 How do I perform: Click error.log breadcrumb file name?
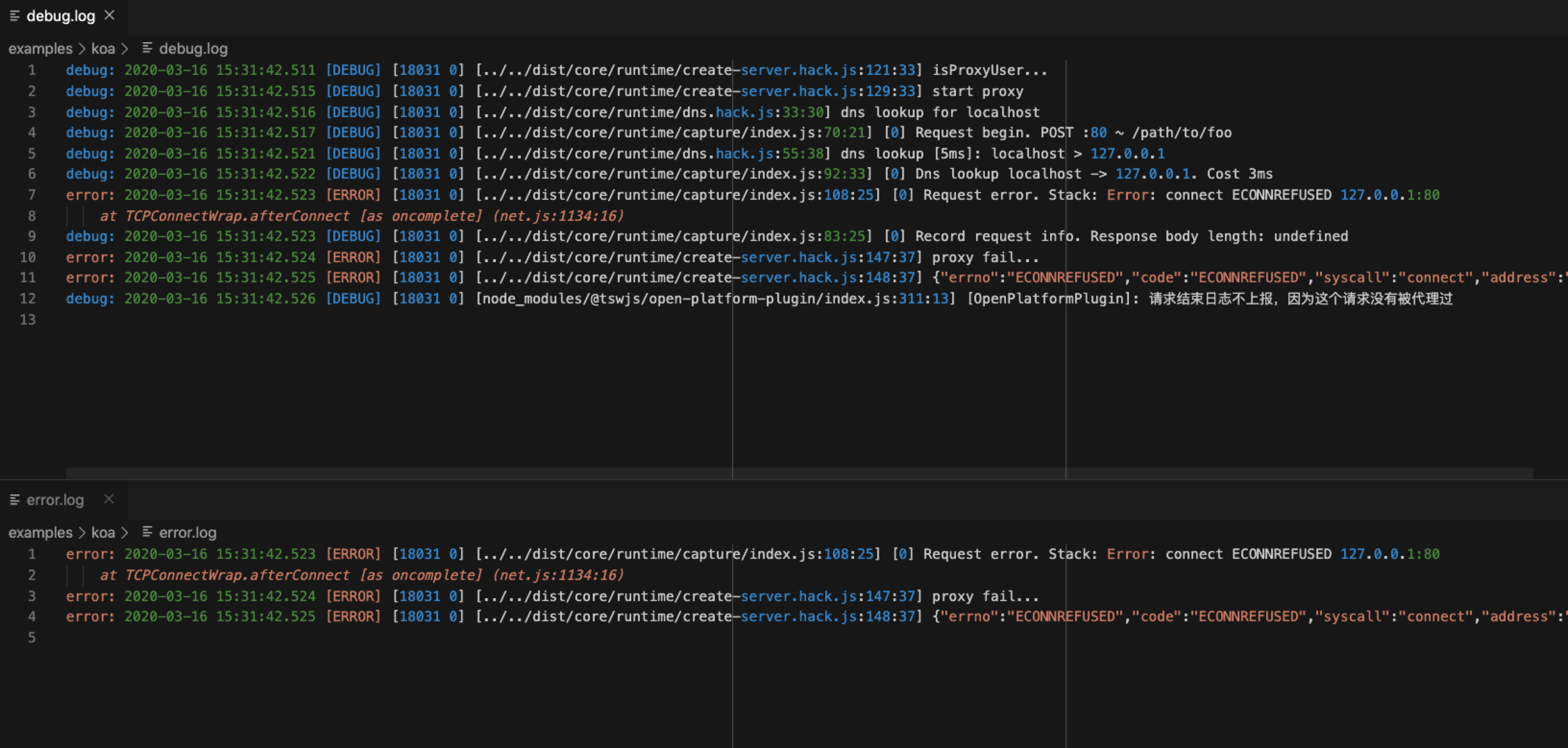pos(187,533)
